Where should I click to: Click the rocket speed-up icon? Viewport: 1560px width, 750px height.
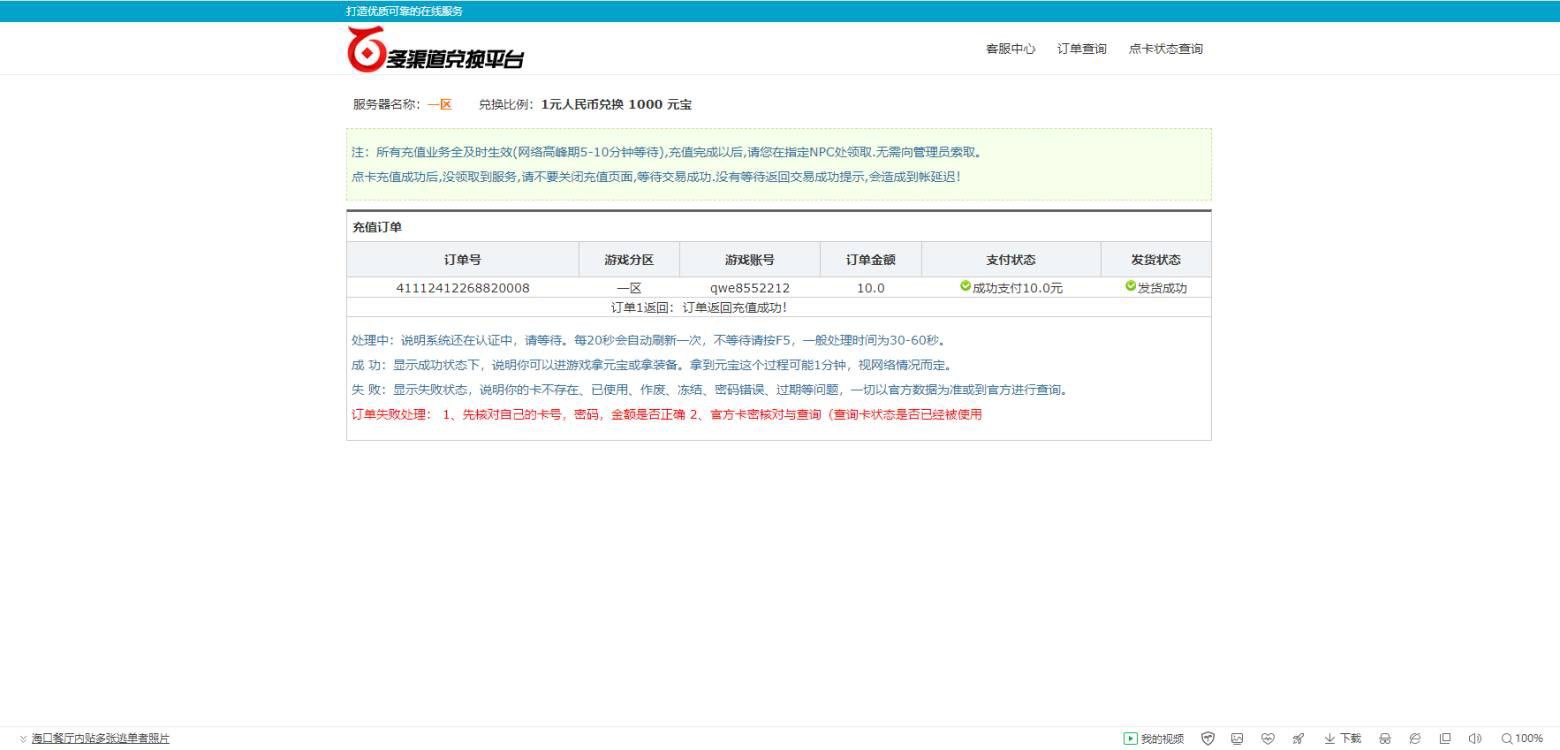(1298, 739)
